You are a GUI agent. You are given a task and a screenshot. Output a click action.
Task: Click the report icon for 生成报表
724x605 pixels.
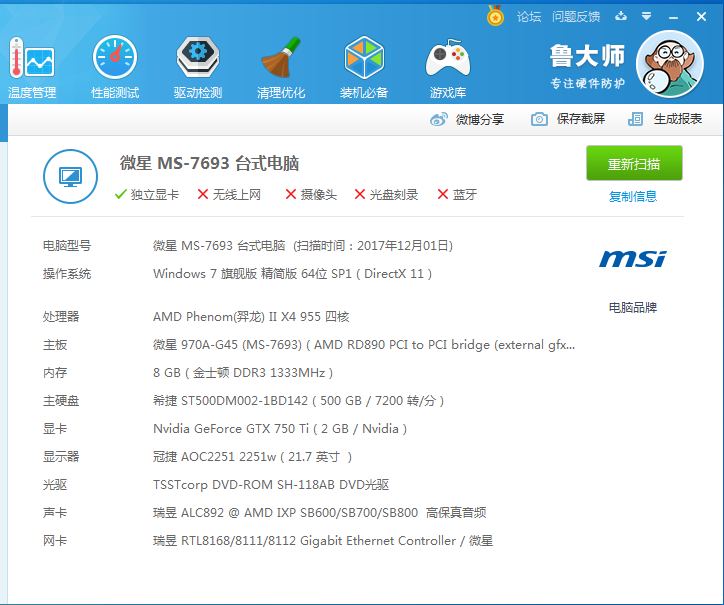pyautogui.click(x=635, y=119)
